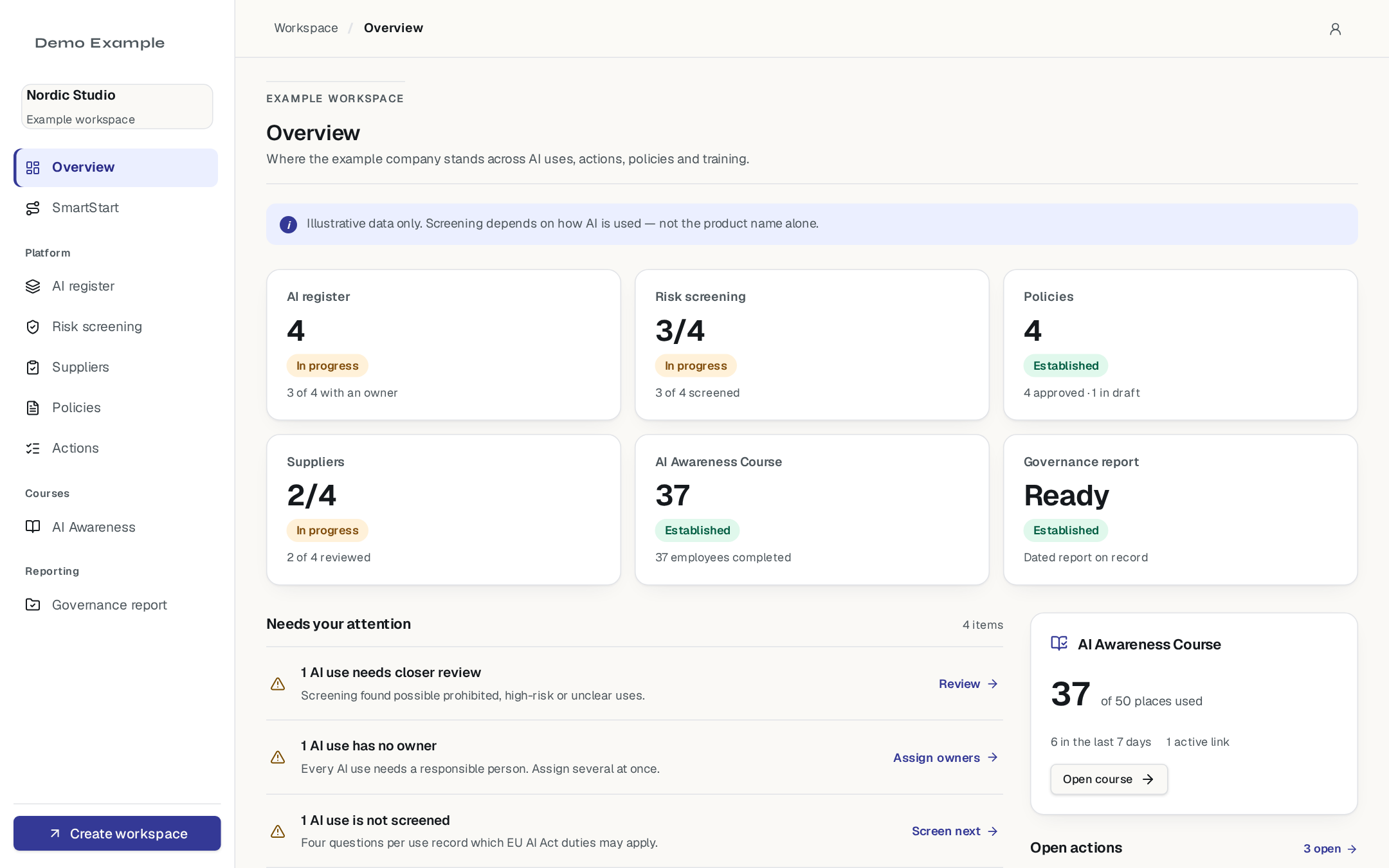Select Risk screening in the sidebar
The width and height of the screenshot is (1389, 868).
tap(116, 327)
